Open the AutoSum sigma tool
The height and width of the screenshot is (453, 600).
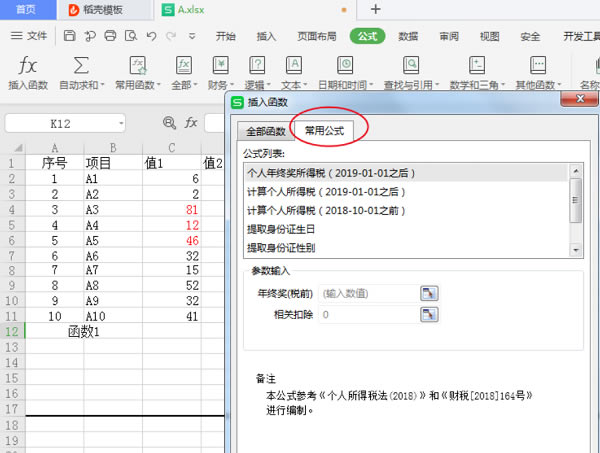click(x=81, y=65)
